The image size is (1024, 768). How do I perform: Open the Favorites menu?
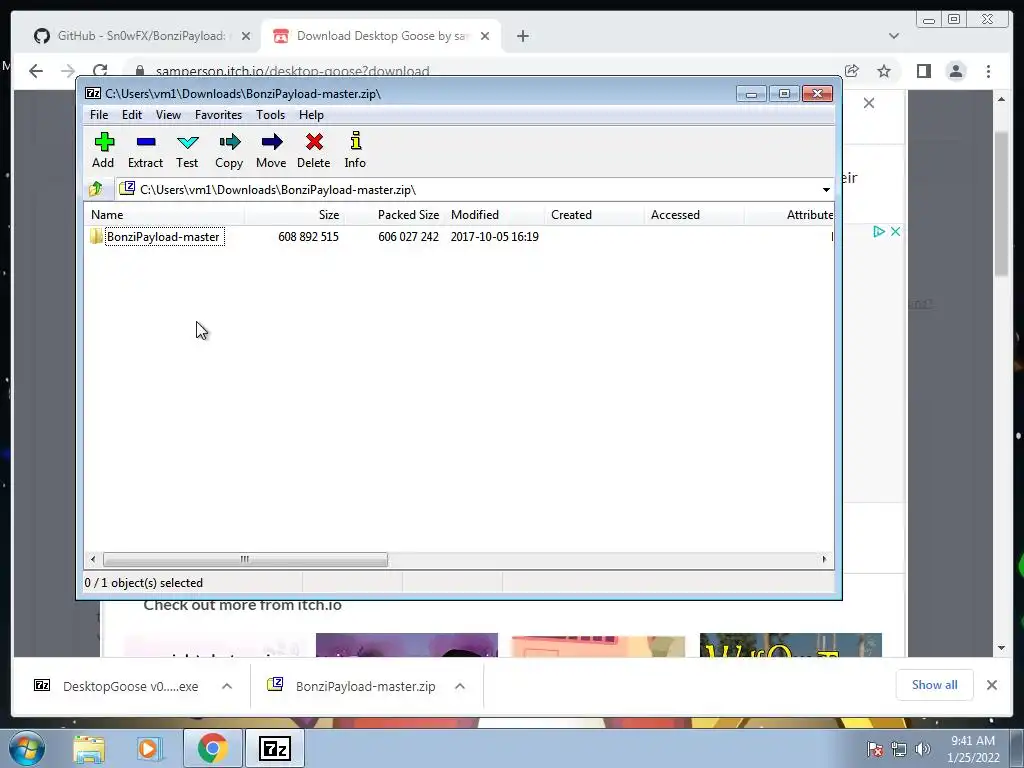tap(218, 115)
